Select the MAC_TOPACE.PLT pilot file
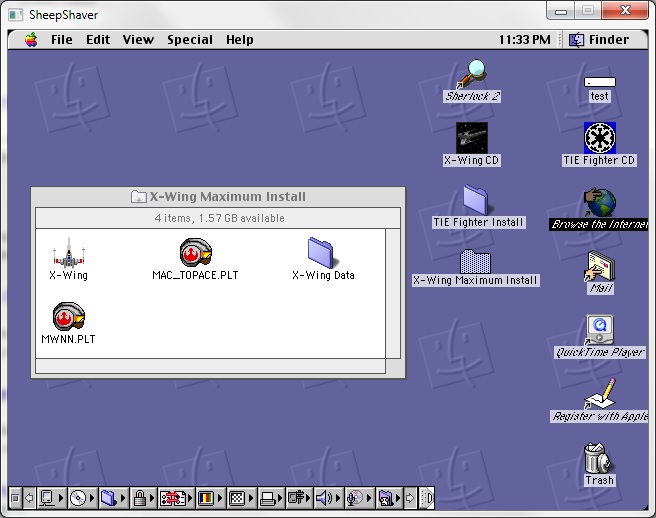This screenshot has height=518, width=656. (195, 259)
